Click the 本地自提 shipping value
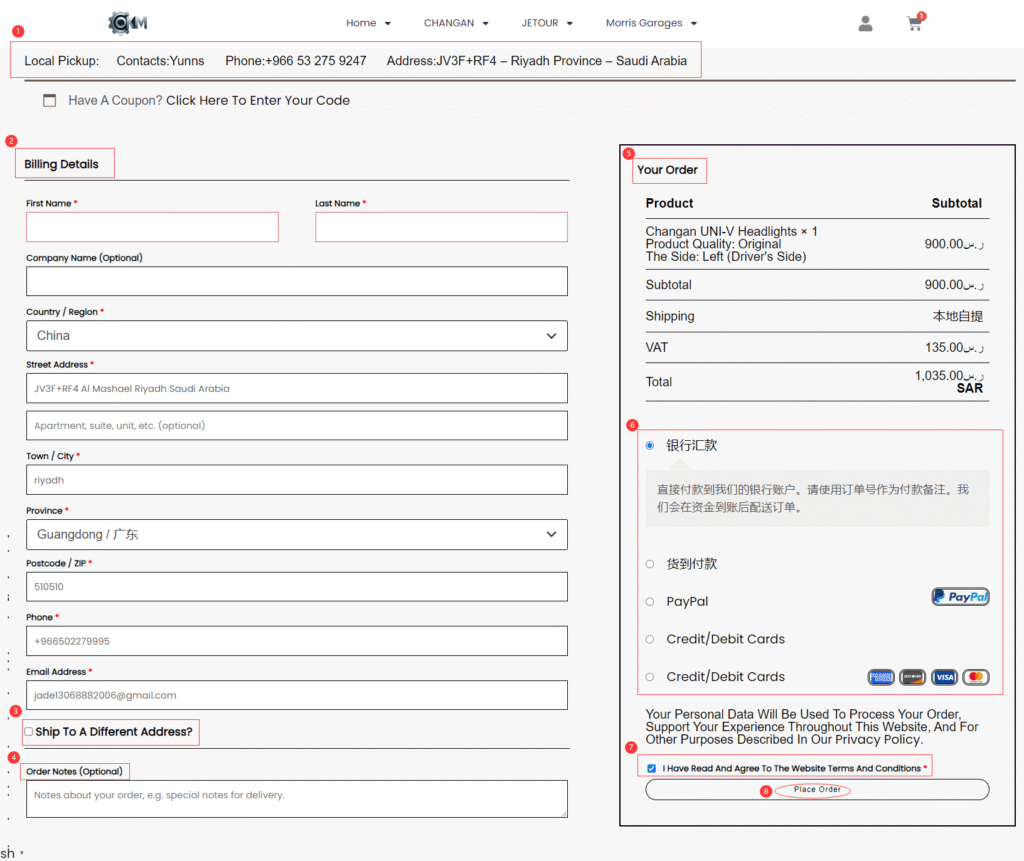The image size is (1024, 861). click(957, 316)
